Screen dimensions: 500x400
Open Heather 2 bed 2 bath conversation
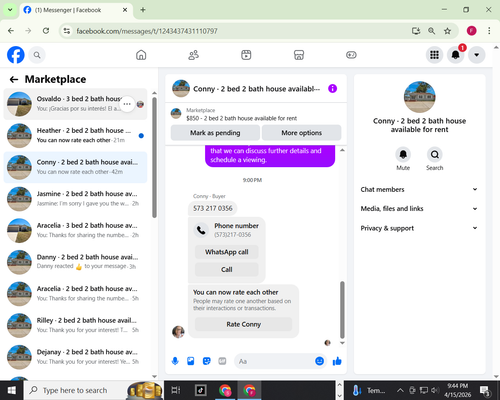point(75,136)
